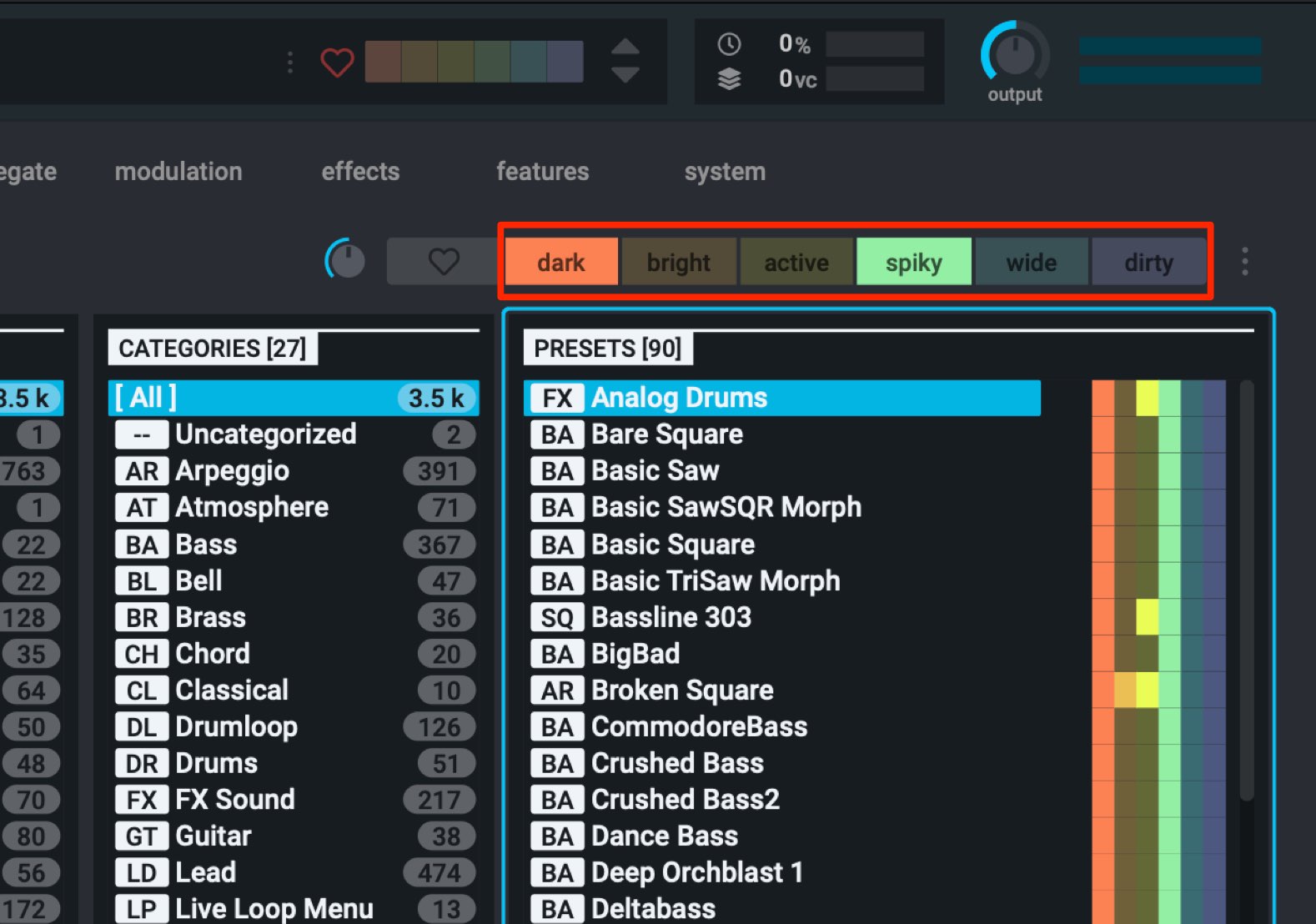Click the AR tag on Broken Square
This screenshot has height=924, width=1316.
558,690
